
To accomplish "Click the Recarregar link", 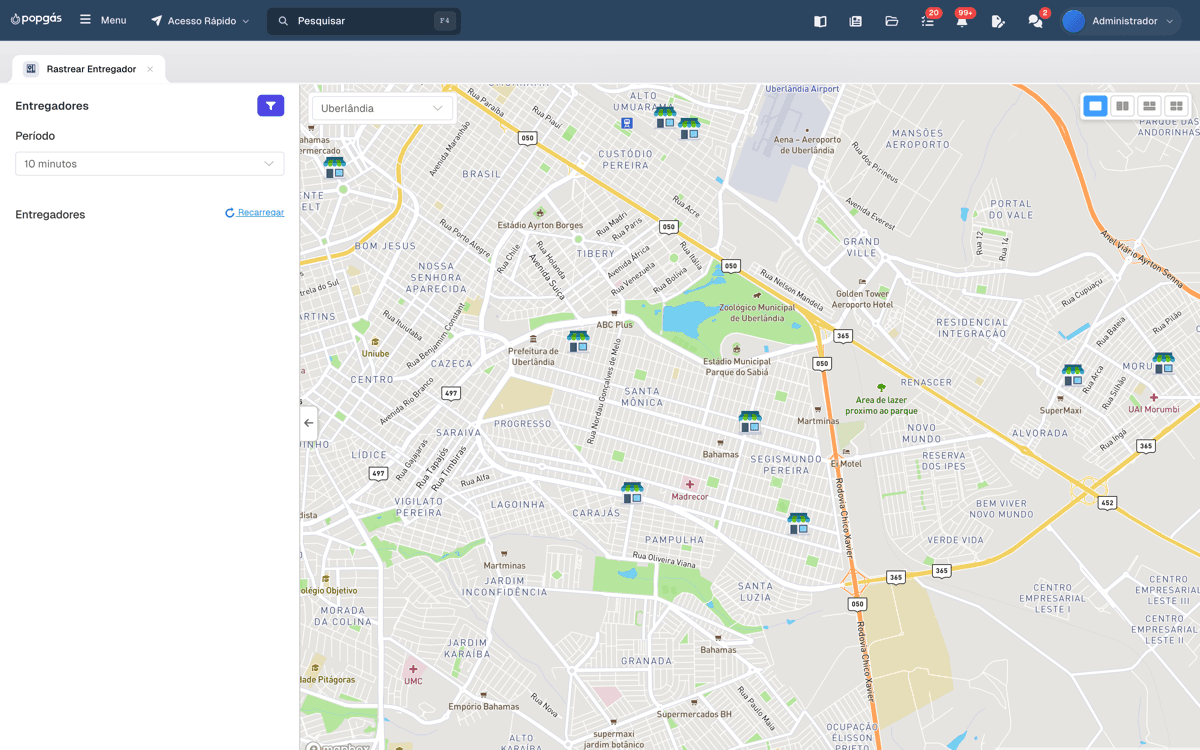I will (255, 213).
